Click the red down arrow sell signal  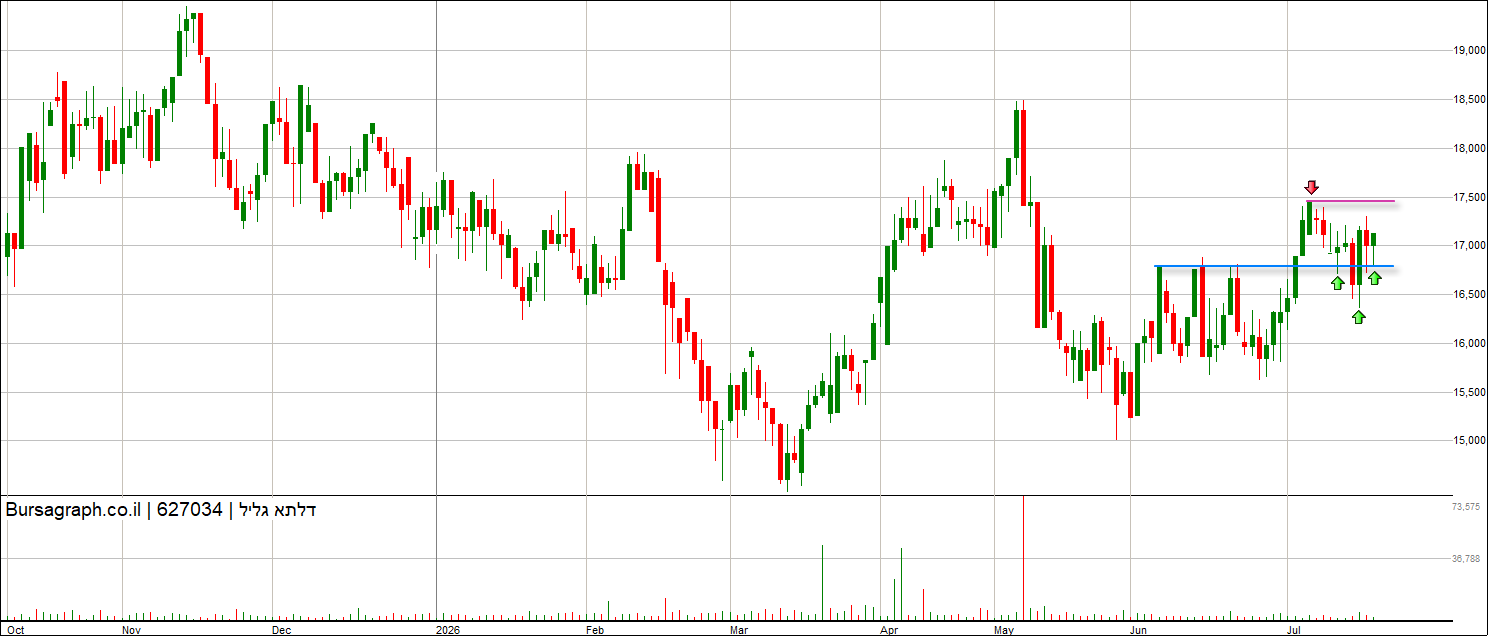click(1312, 187)
